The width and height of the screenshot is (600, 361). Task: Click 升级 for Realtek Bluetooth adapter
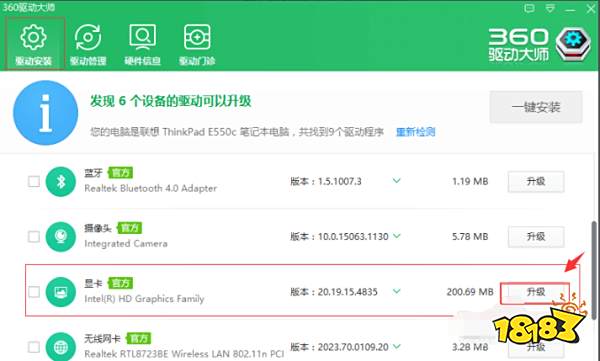[536, 181]
